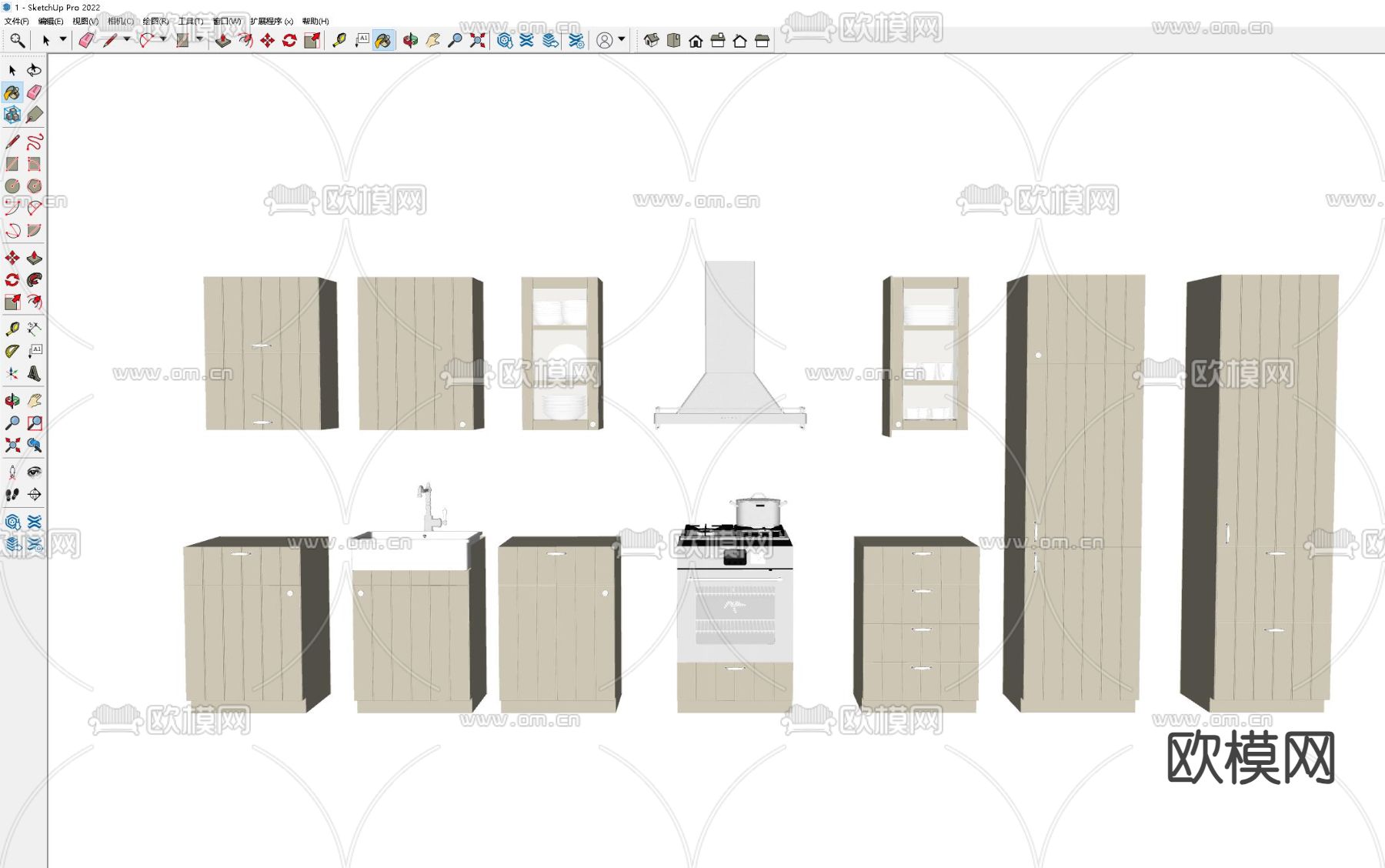Open the 视图(V) menu
This screenshot has width=1385, height=868.
pos(85,22)
